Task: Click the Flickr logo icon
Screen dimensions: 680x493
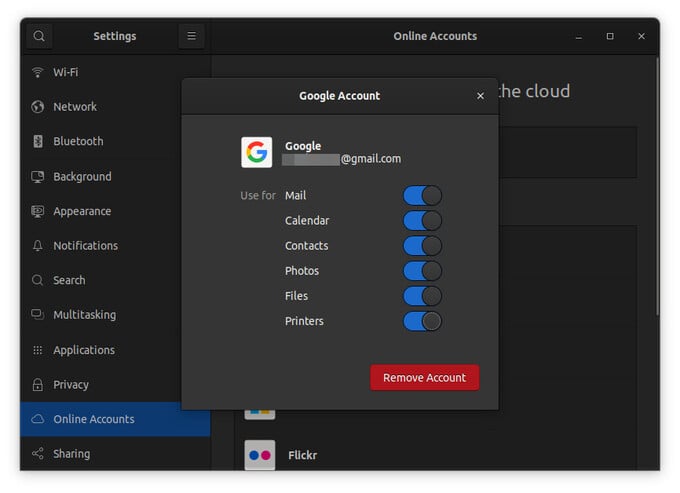Action: point(260,455)
